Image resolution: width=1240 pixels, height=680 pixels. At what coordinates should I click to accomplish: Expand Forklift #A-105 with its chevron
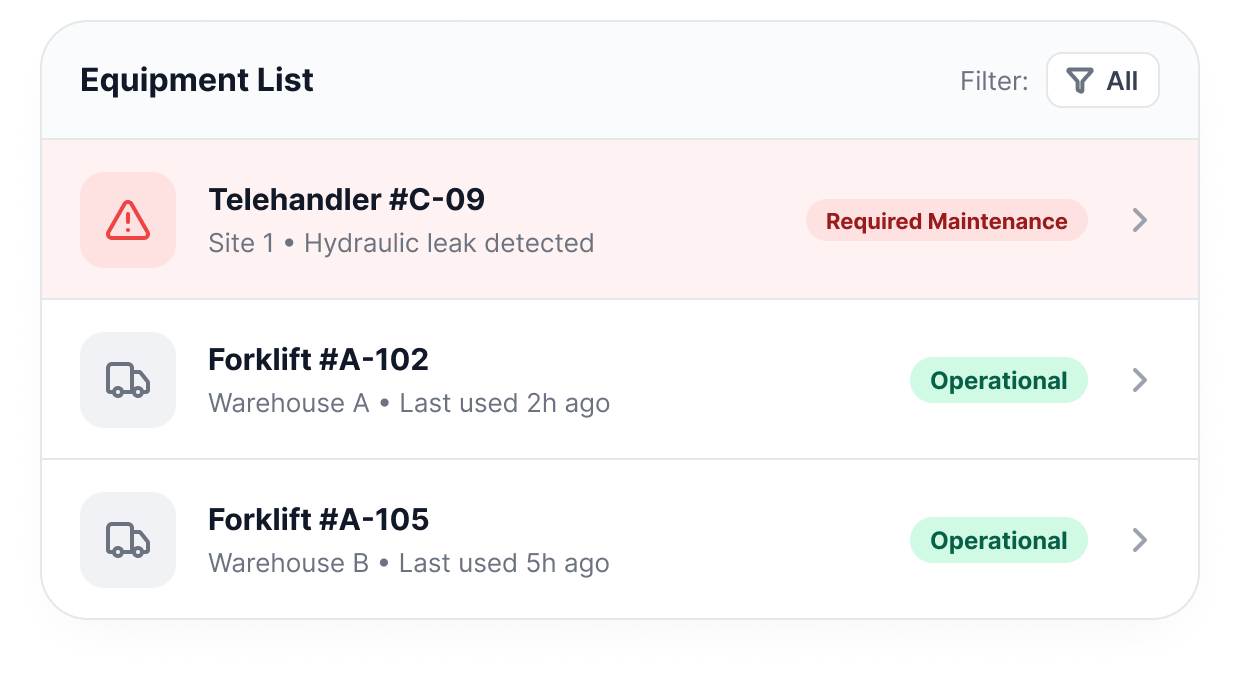click(1139, 540)
